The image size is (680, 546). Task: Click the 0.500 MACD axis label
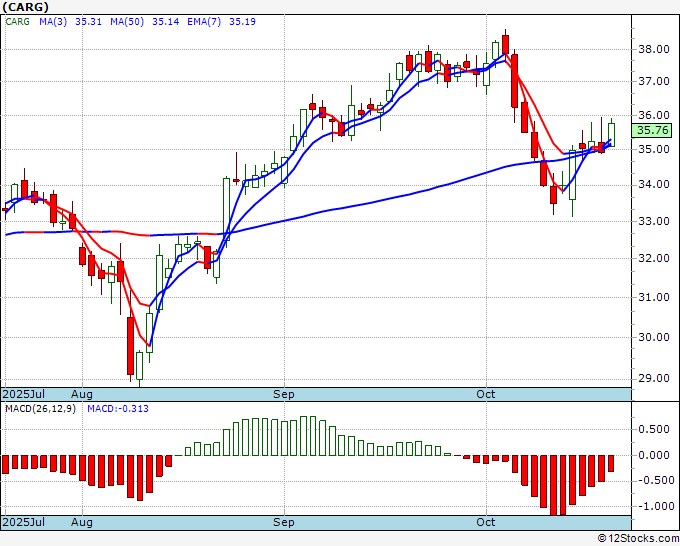point(654,429)
